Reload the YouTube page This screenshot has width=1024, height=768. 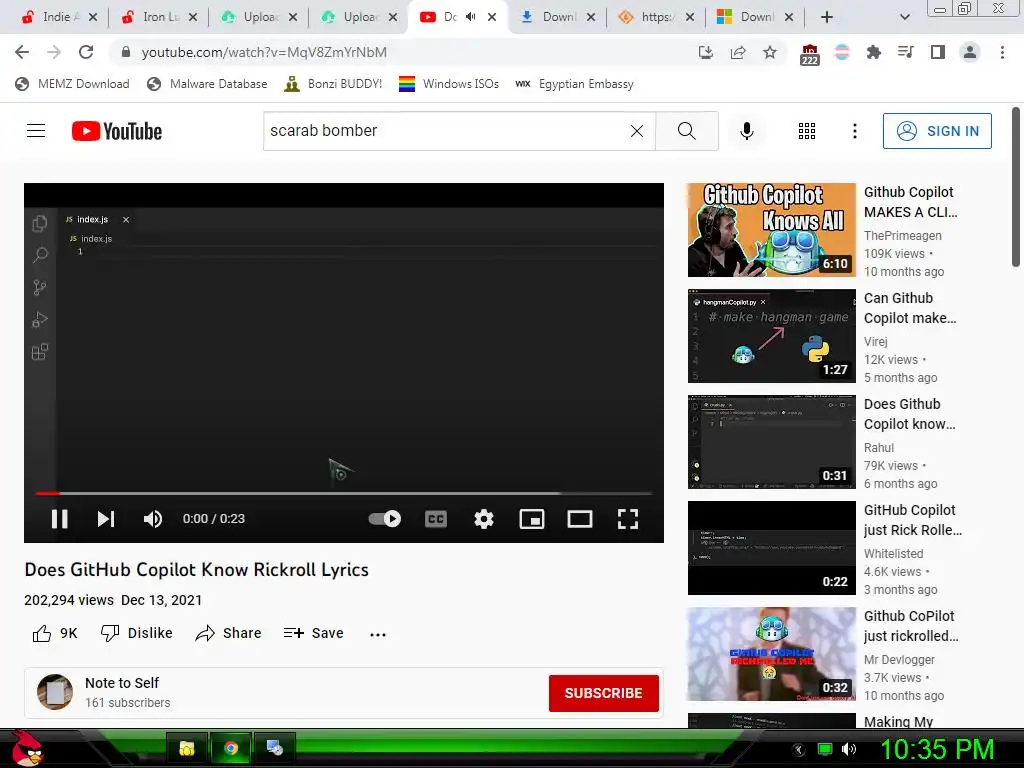click(x=86, y=52)
